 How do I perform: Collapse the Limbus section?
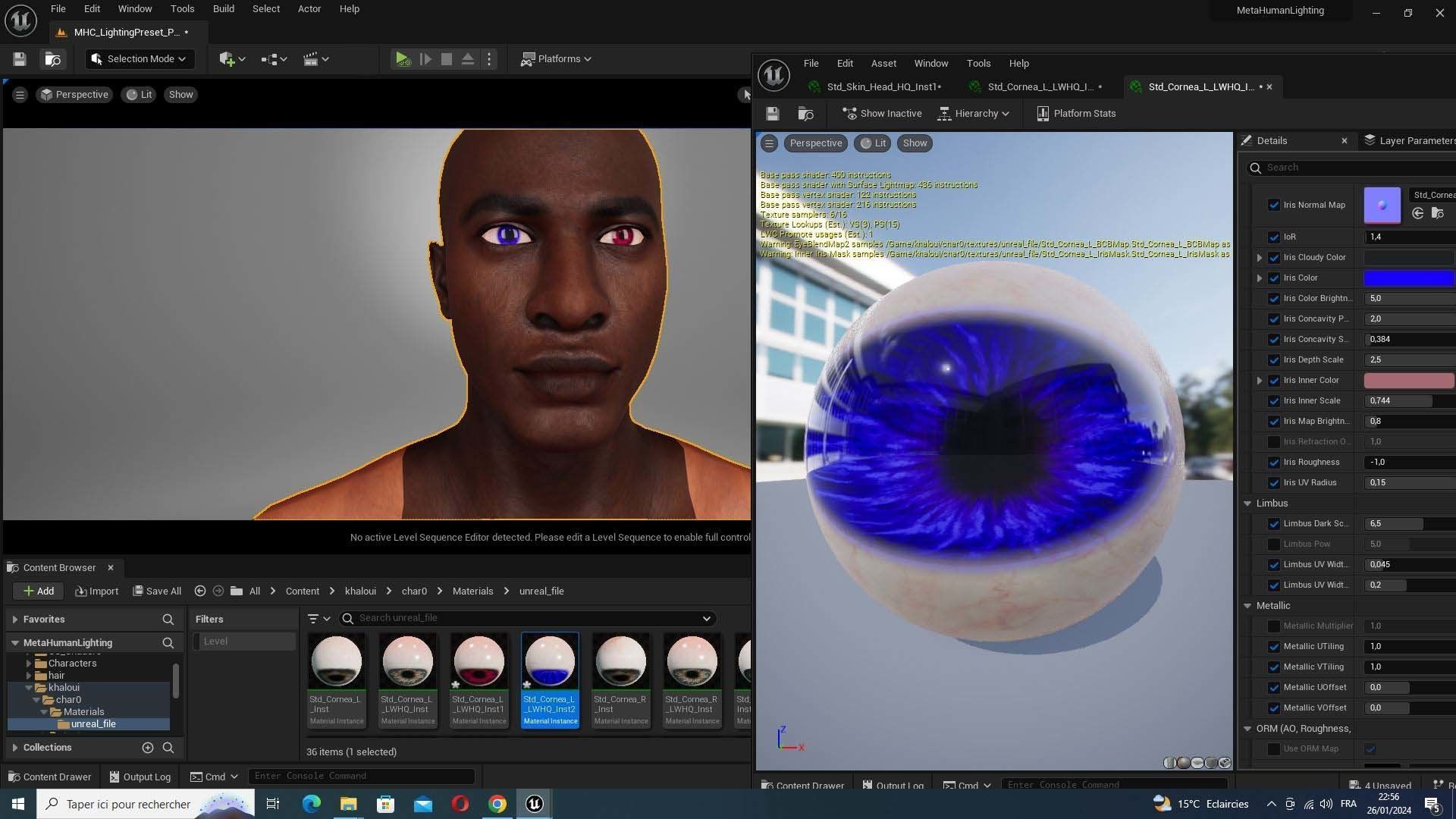coord(1247,504)
